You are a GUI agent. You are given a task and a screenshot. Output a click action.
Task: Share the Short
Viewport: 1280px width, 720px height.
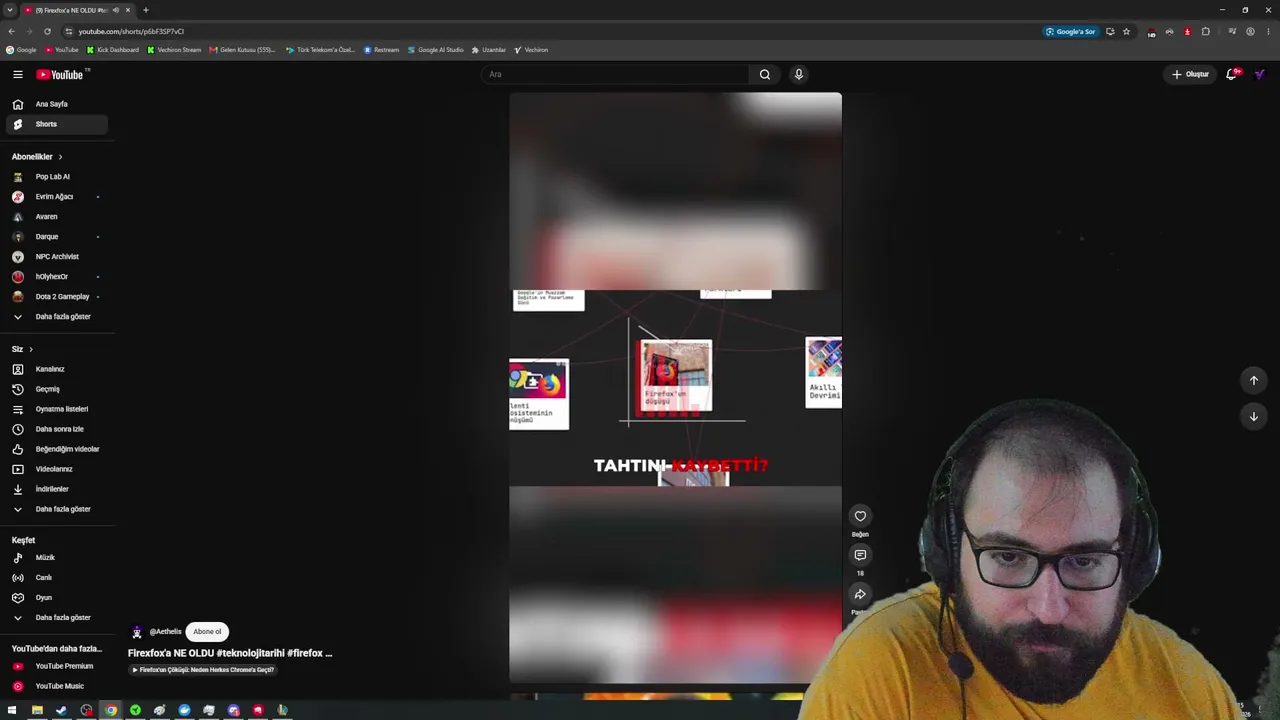[x=860, y=594]
